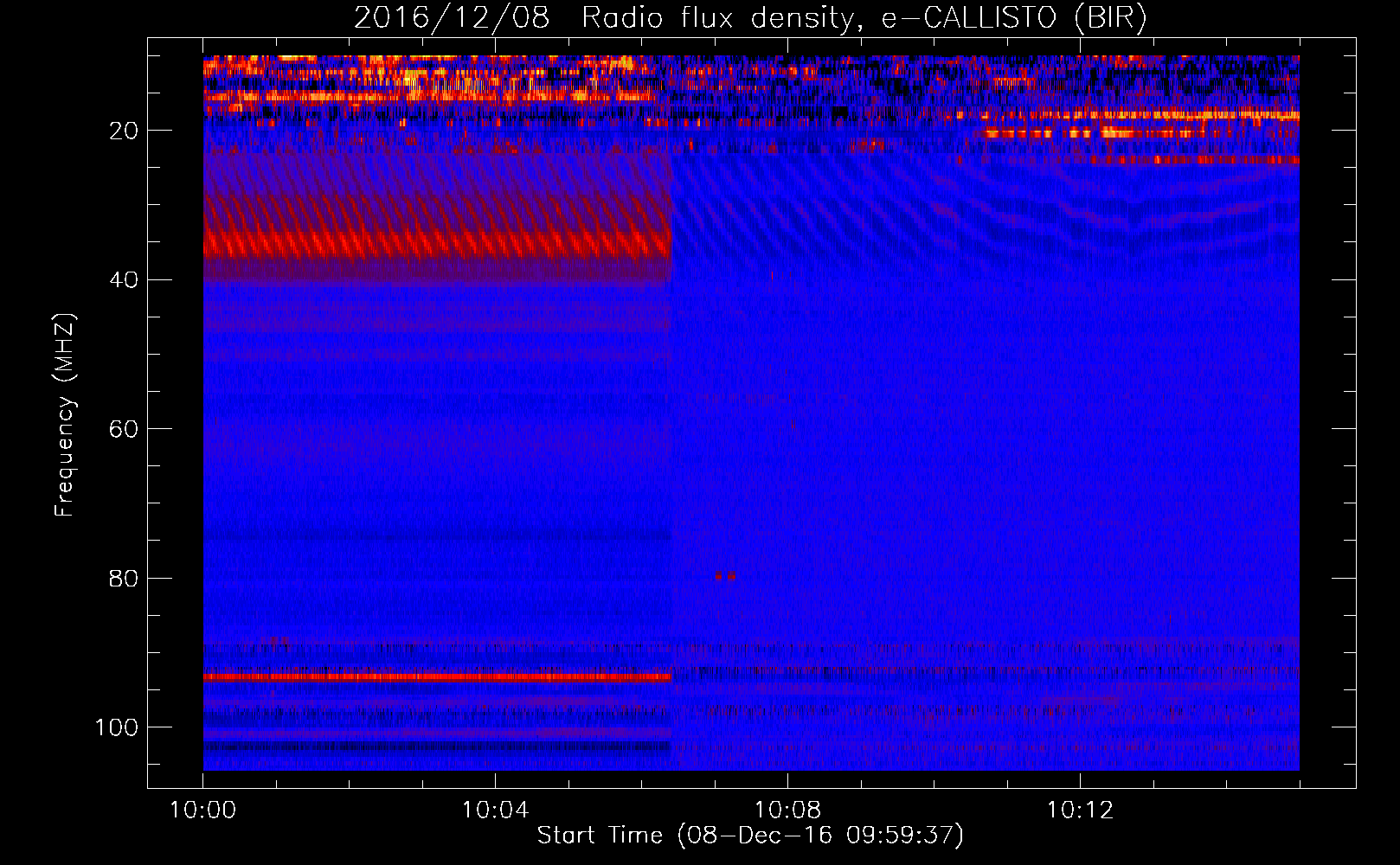Click the '10:12' time tick label
The image size is (1400, 865).
(x=1080, y=811)
